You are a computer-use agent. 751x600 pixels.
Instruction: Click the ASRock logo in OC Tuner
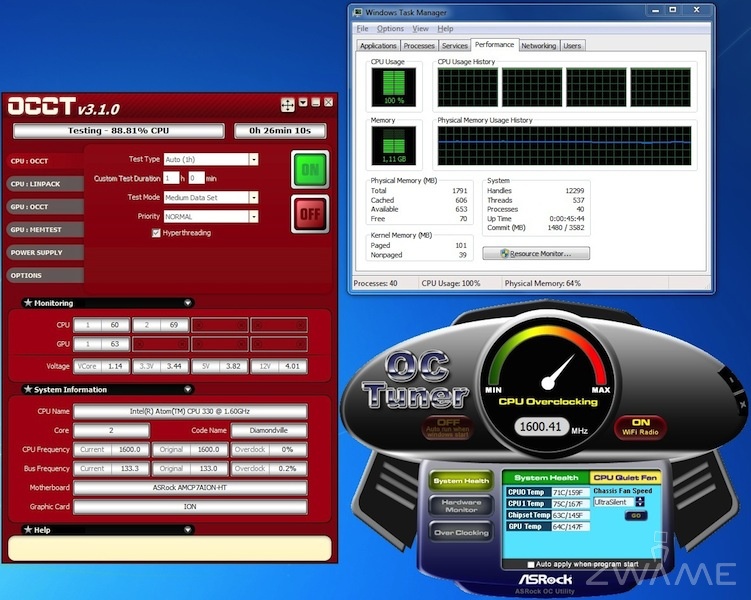coord(545,579)
